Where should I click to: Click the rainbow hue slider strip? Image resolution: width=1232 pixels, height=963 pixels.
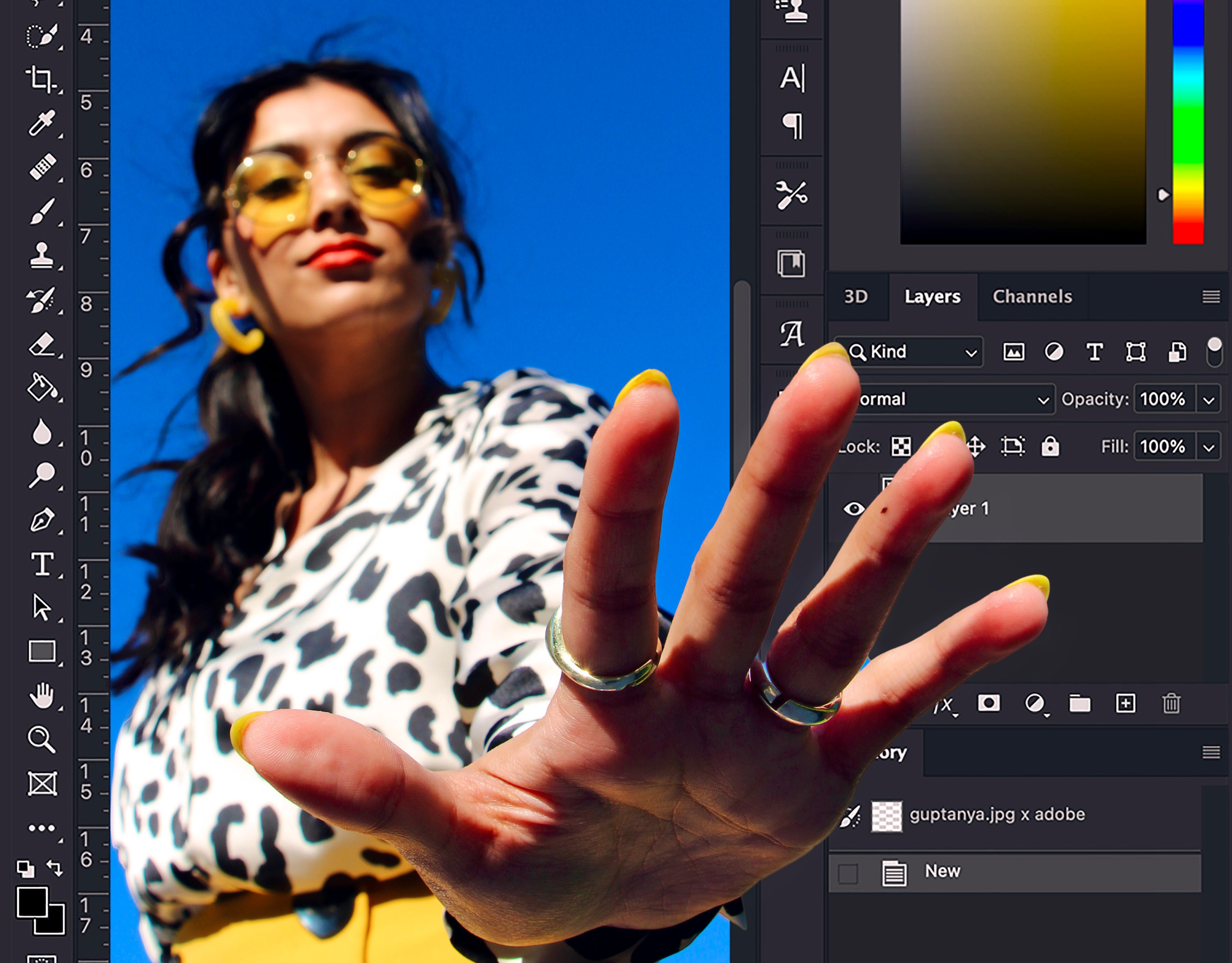[x=1188, y=122]
